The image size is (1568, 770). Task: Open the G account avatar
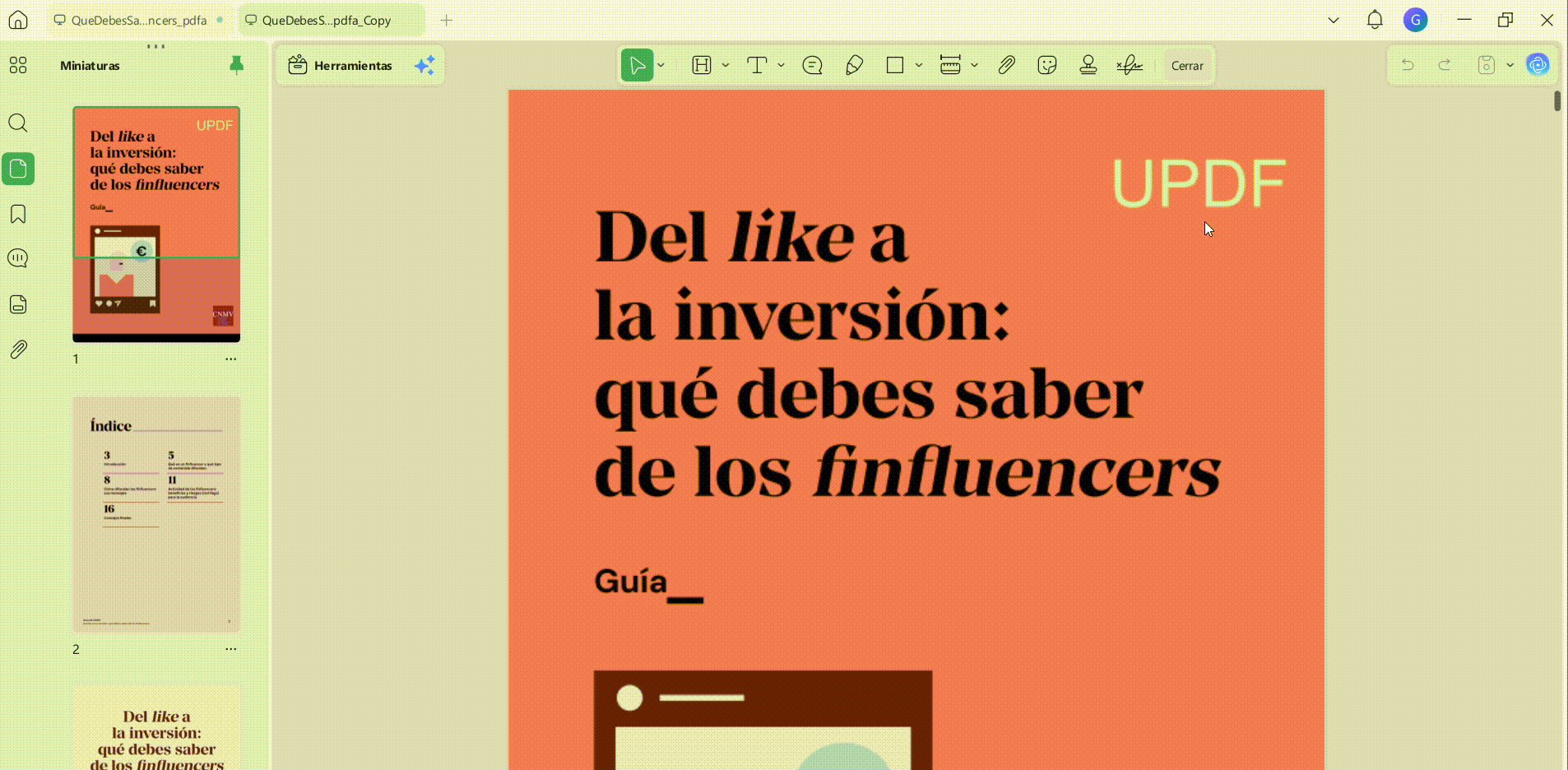[x=1415, y=20]
